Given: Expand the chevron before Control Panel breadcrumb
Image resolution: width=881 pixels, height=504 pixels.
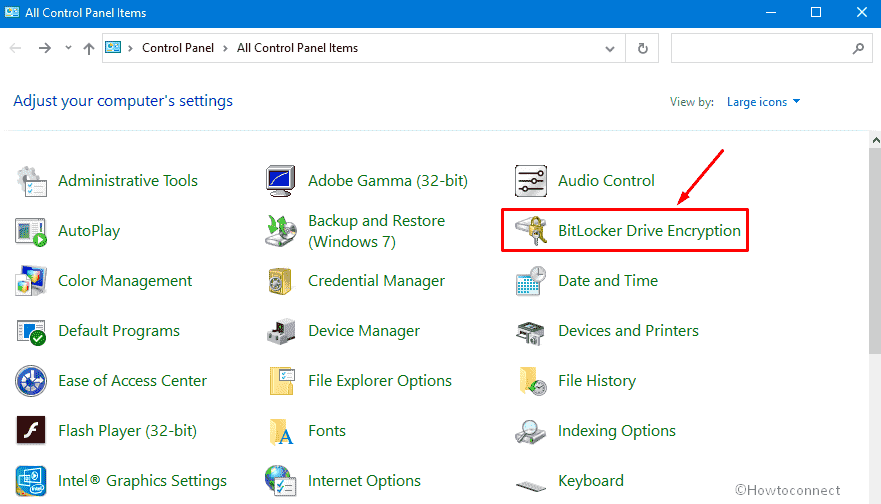Looking at the screenshot, I should [x=130, y=48].
